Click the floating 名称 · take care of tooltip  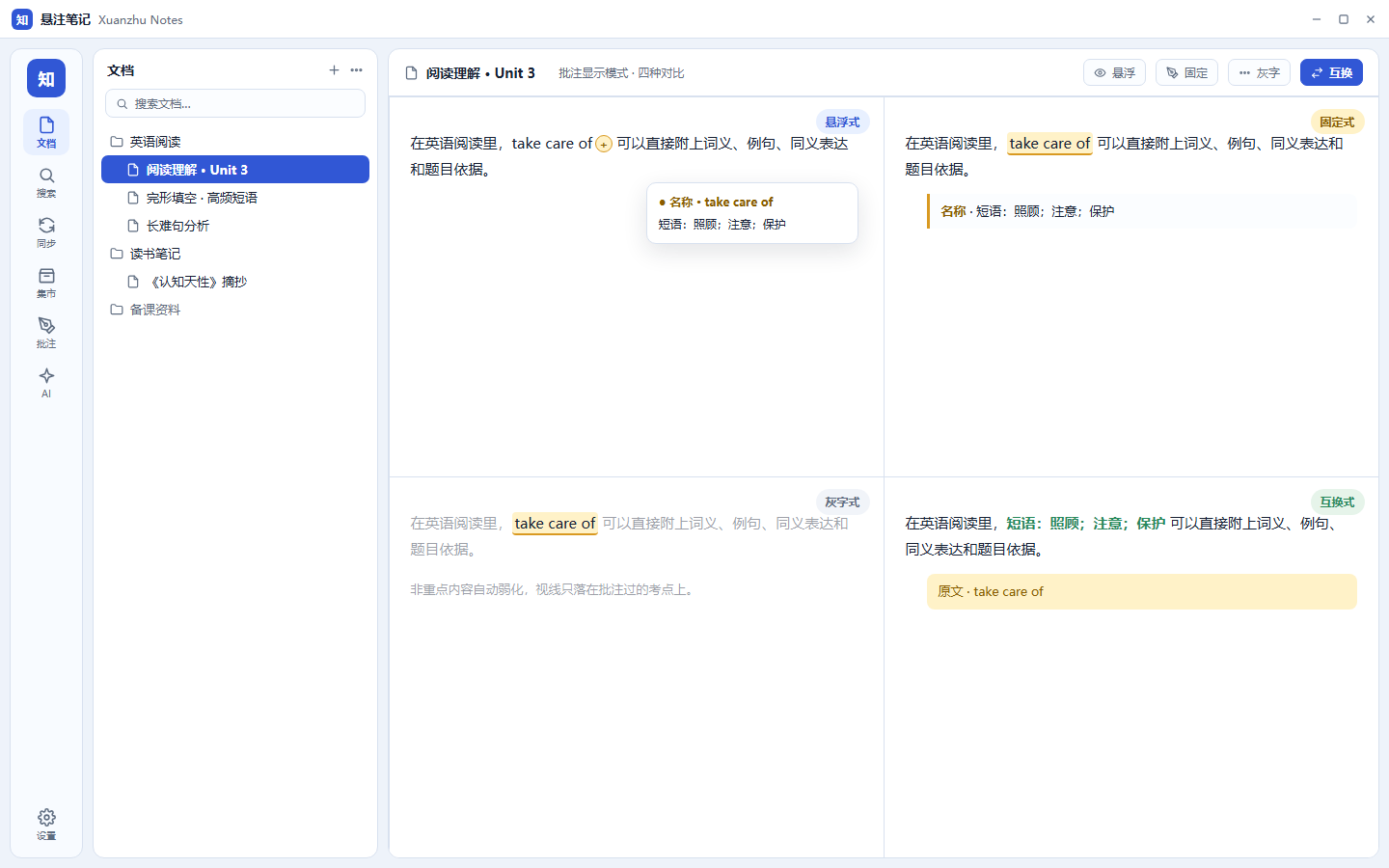click(752, 213)
